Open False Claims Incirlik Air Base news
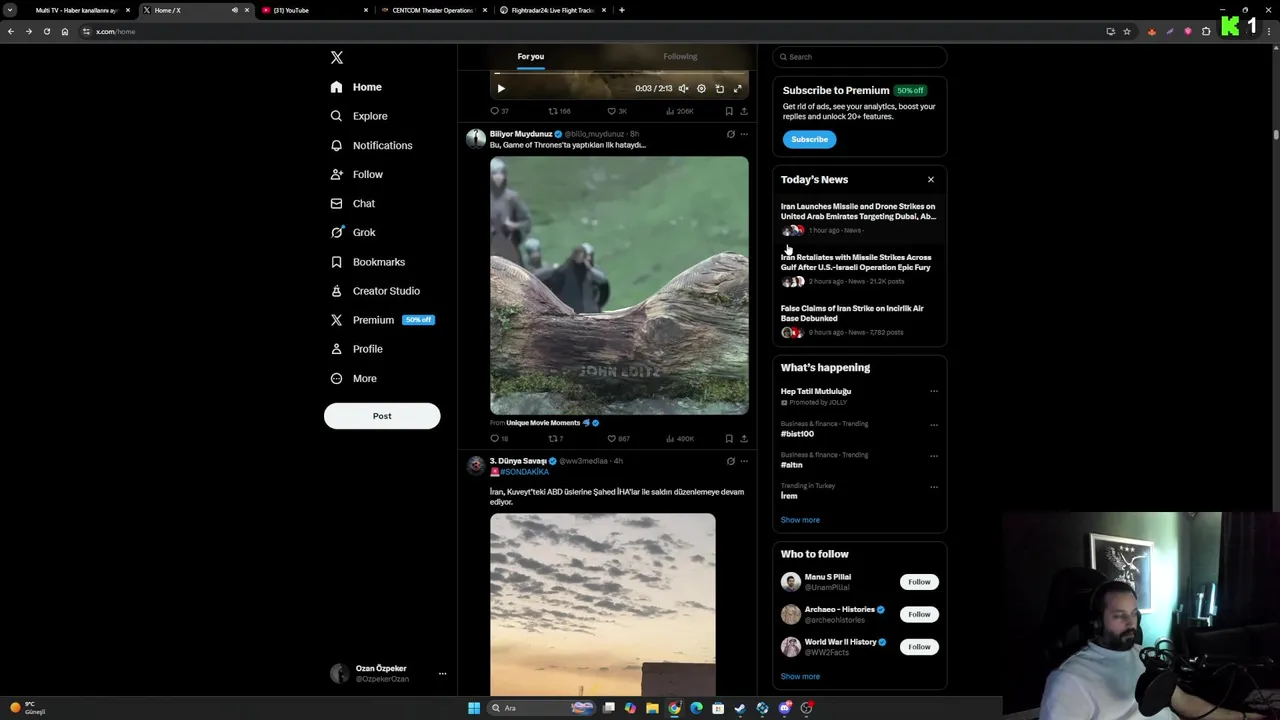 click(x=859, y=320)
